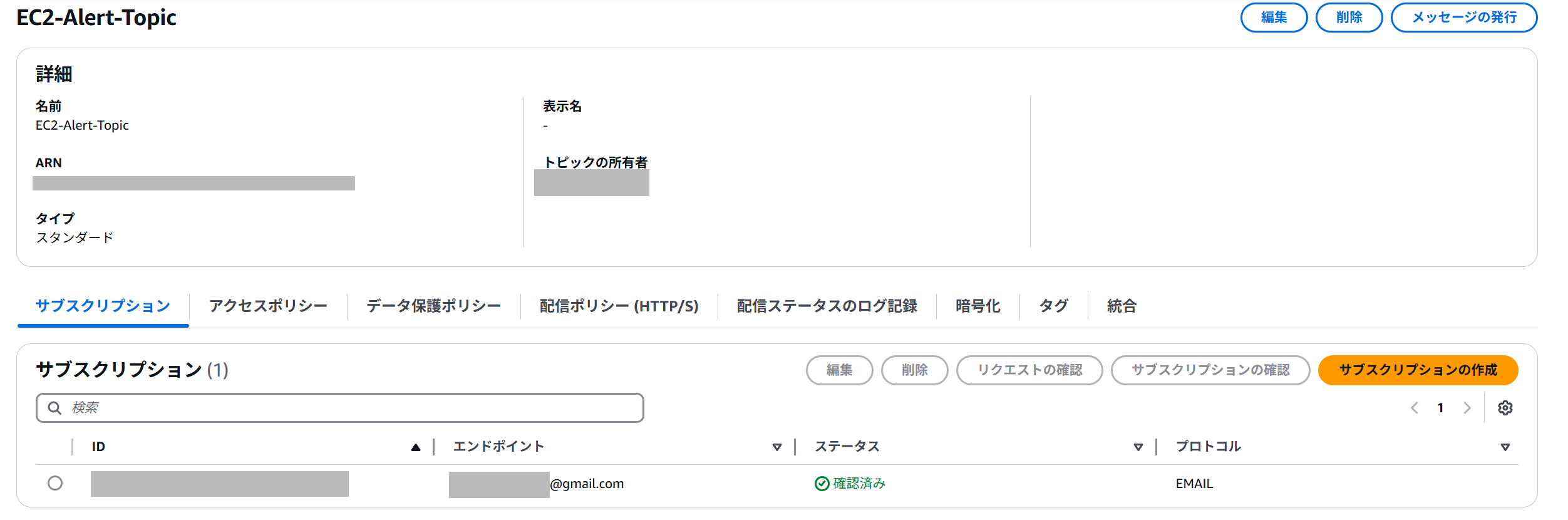The width and height of the screenshot is (1568, 520).
Task: Open メッセージの発行 to publish a message
Action: point(1464,18)
